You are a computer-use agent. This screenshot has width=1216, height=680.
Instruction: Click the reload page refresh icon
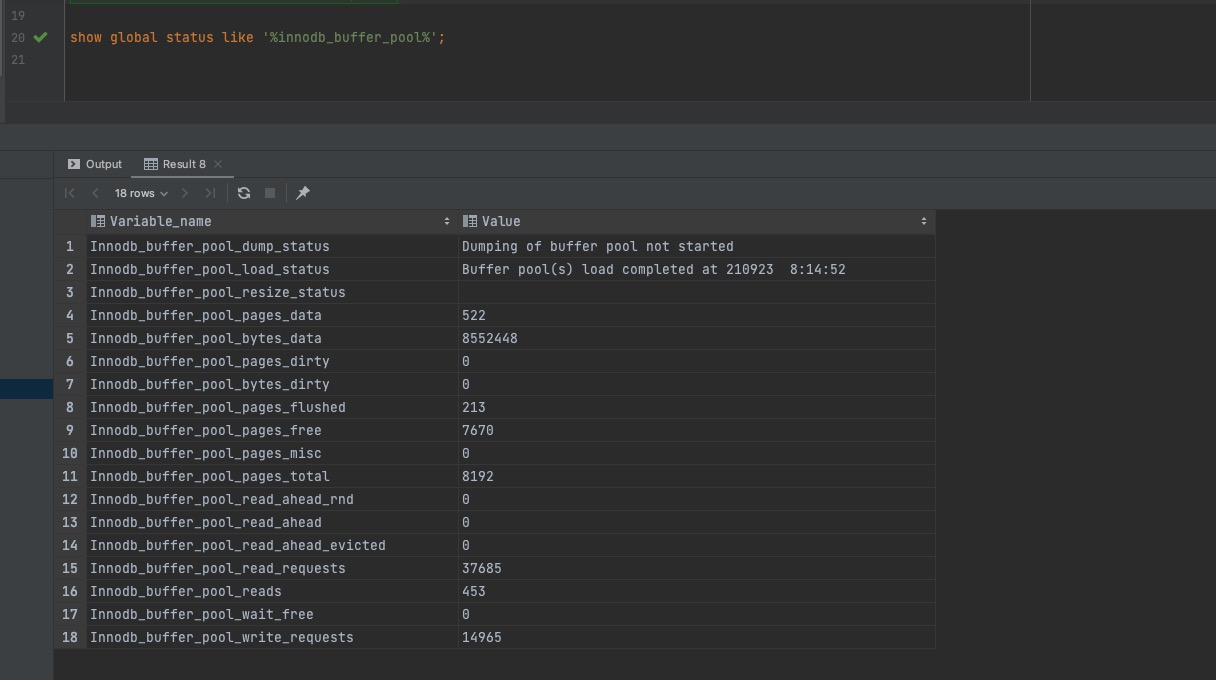pos(244,193)
